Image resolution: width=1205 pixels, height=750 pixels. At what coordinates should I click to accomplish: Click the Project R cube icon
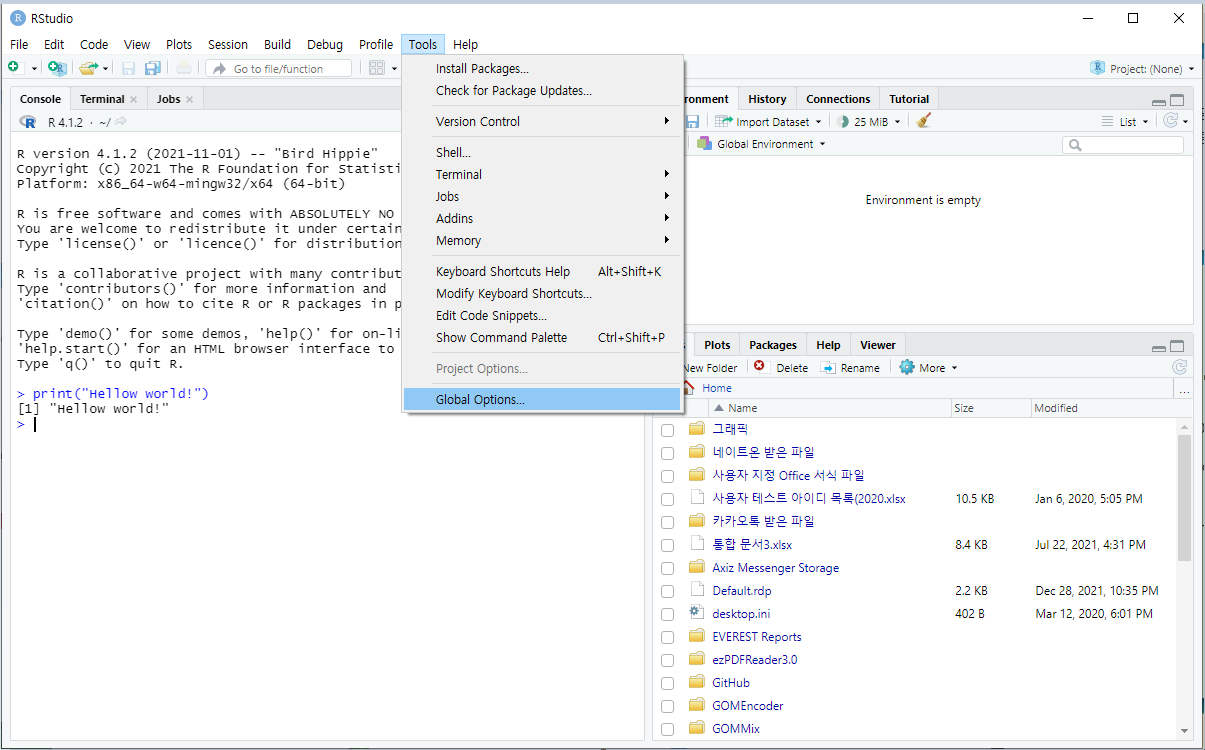1099,68
